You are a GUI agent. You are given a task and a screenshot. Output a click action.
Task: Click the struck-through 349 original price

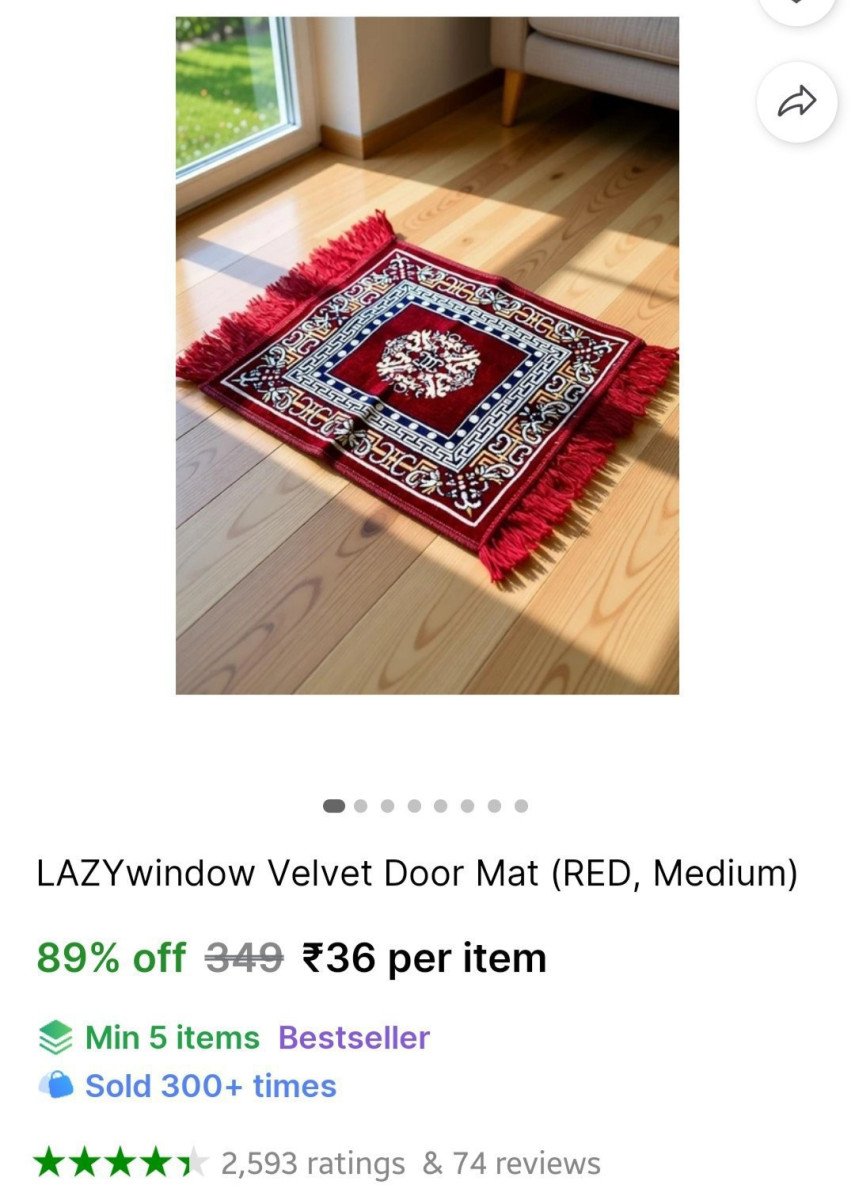[244, 958]
